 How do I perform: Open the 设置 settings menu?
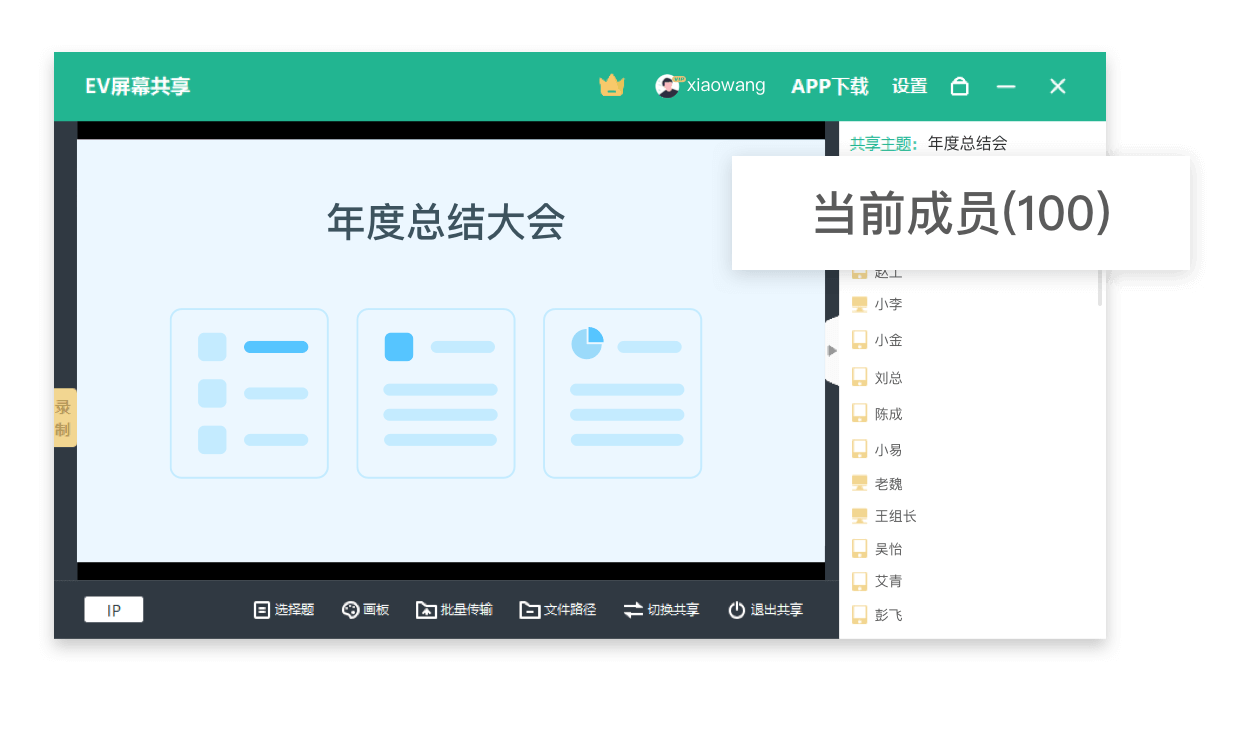[x=909, y=87]
